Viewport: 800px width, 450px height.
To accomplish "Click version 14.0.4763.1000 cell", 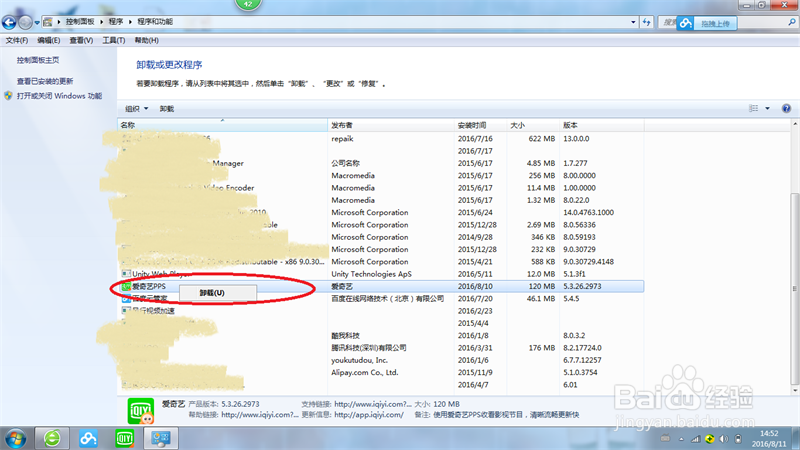I will pos(588,212).
